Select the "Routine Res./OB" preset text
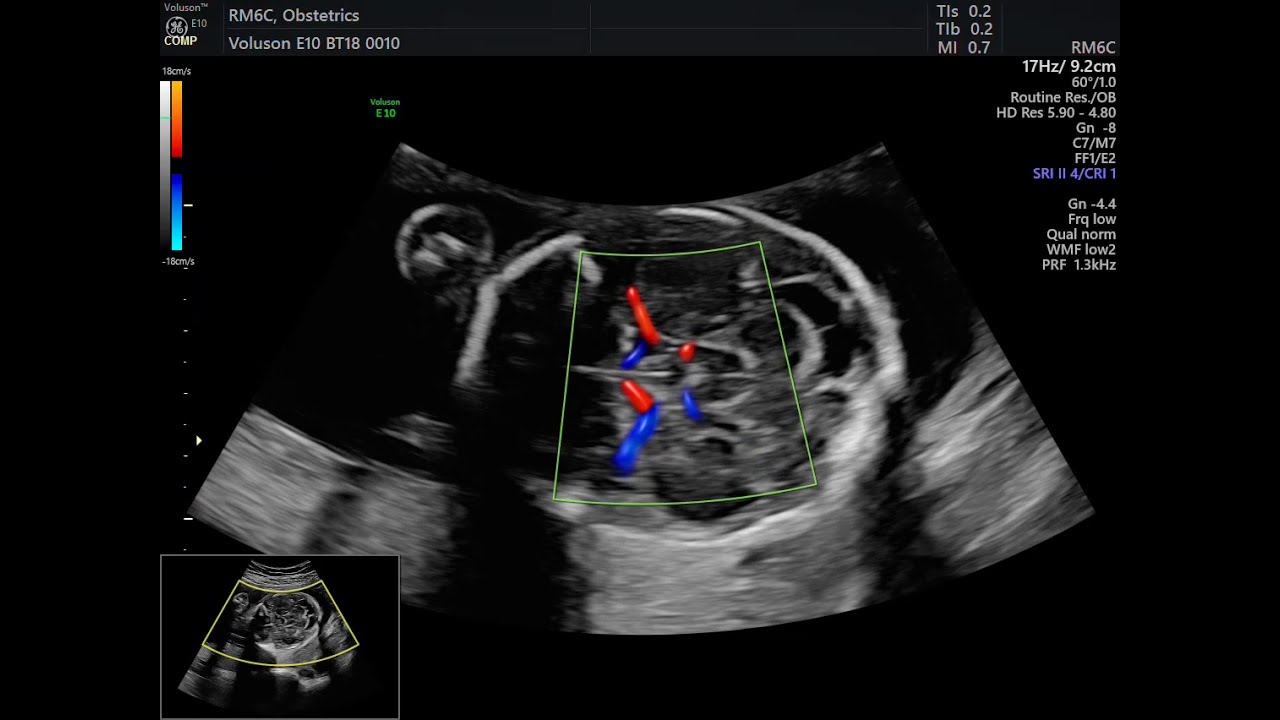Image resolution: width=1280 pixels, height=720 pixels. point(1063,97)
